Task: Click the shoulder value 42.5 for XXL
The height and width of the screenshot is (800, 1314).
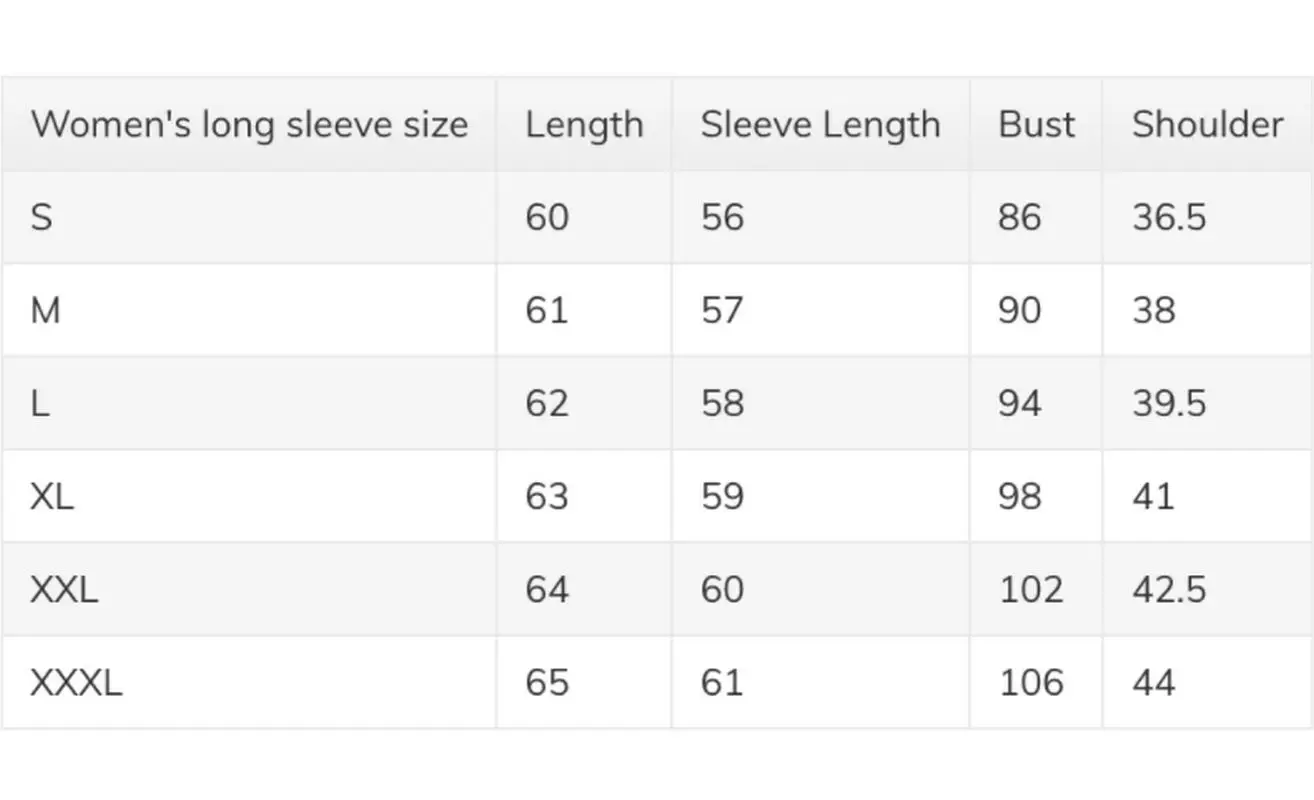Action: coord(1169,589)
